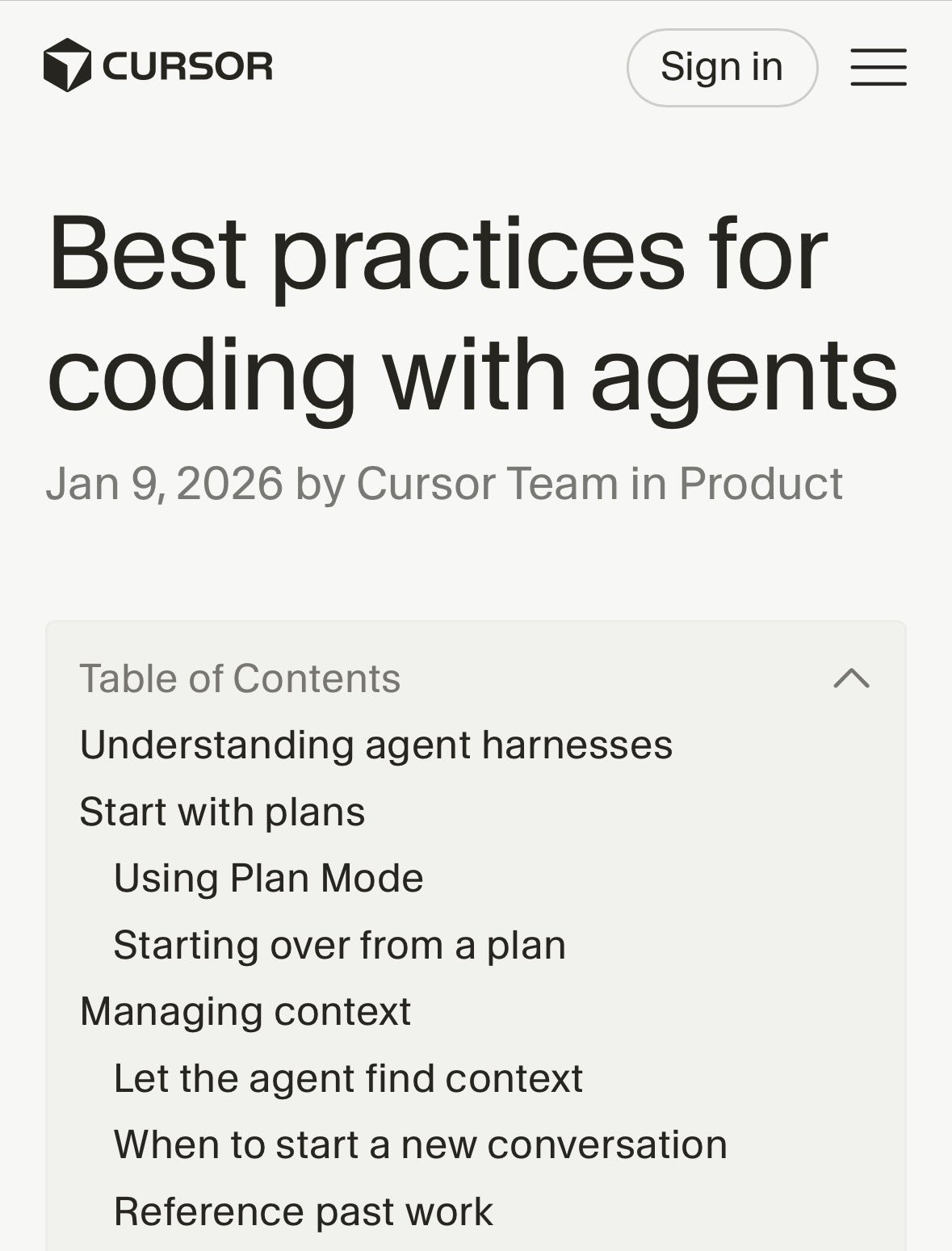Jump to the Start with plans section
Screen dimensions: 952x1251
click(222, 812)
